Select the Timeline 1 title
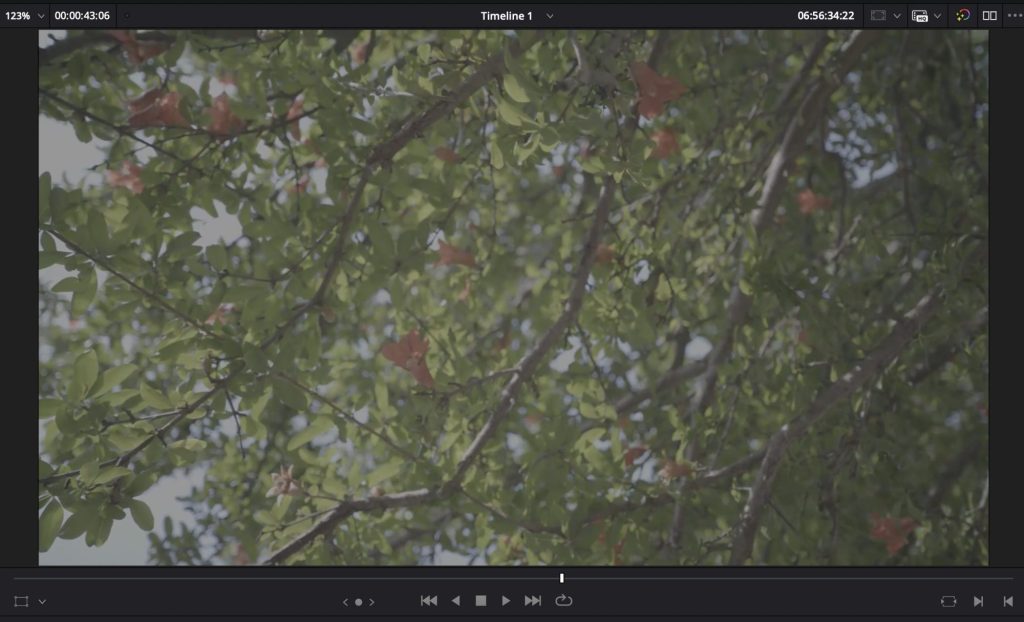 pyautogui.click(x=506, y=16)
